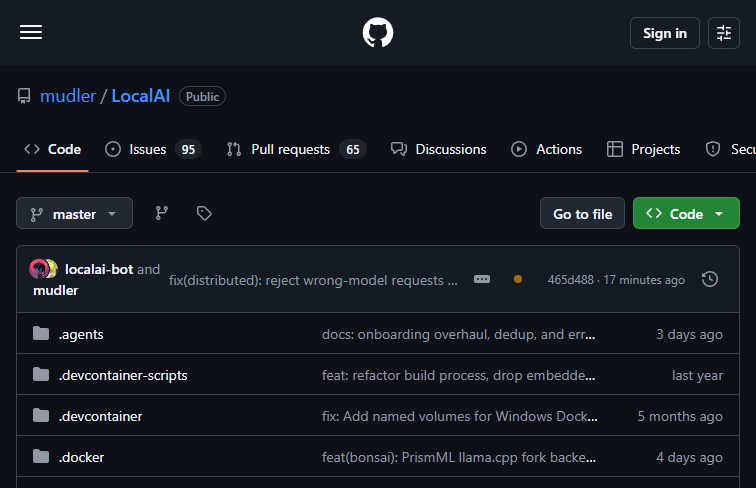756x488 pixels.
Task: Click the '5 months ago' timestamp
Action: tap(680, 416)
